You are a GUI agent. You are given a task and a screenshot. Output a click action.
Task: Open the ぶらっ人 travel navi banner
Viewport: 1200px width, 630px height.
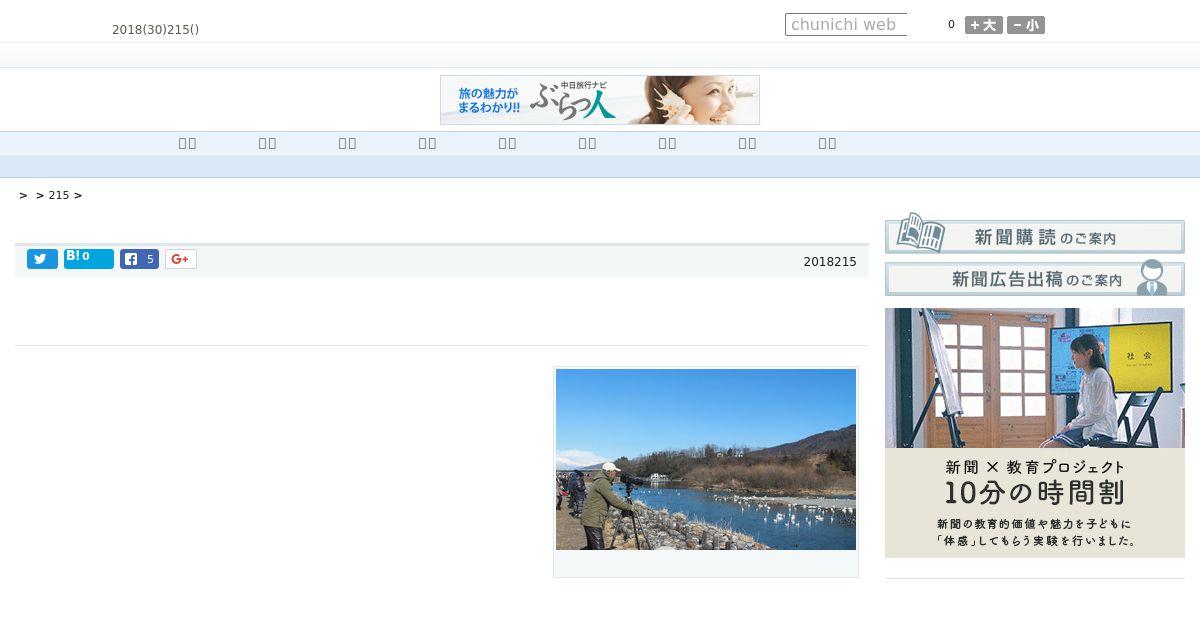[600, 100]
